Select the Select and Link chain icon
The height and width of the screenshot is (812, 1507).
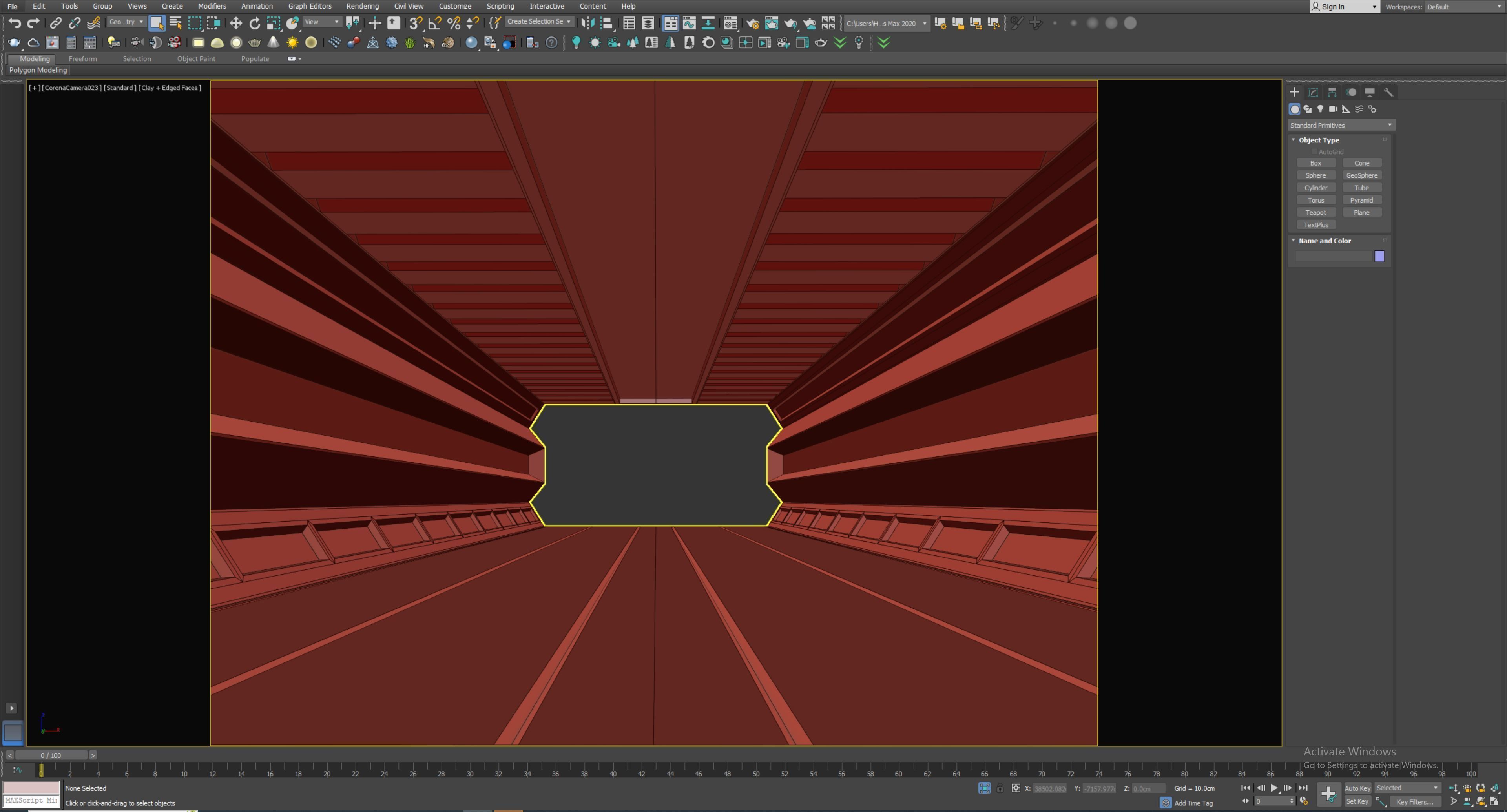tap(56, 24)
